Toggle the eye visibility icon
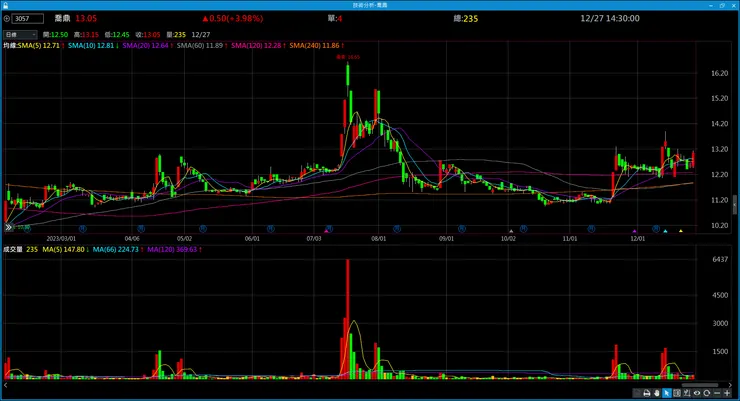Viewport: 740px width, 401px height. (x=697, y=393)
